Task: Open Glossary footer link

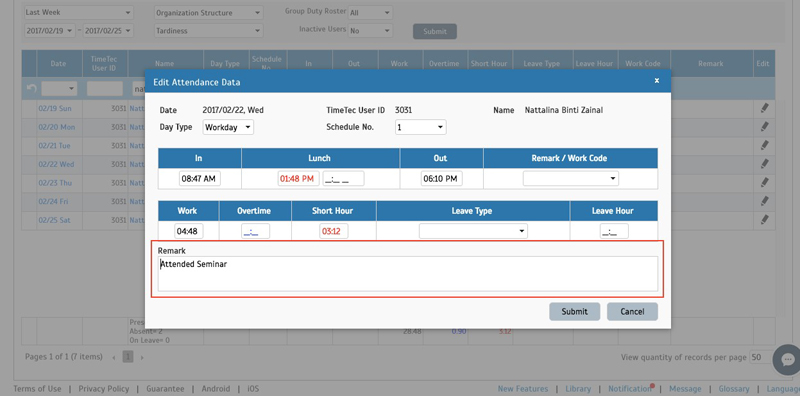Action: tap(734, 389)
